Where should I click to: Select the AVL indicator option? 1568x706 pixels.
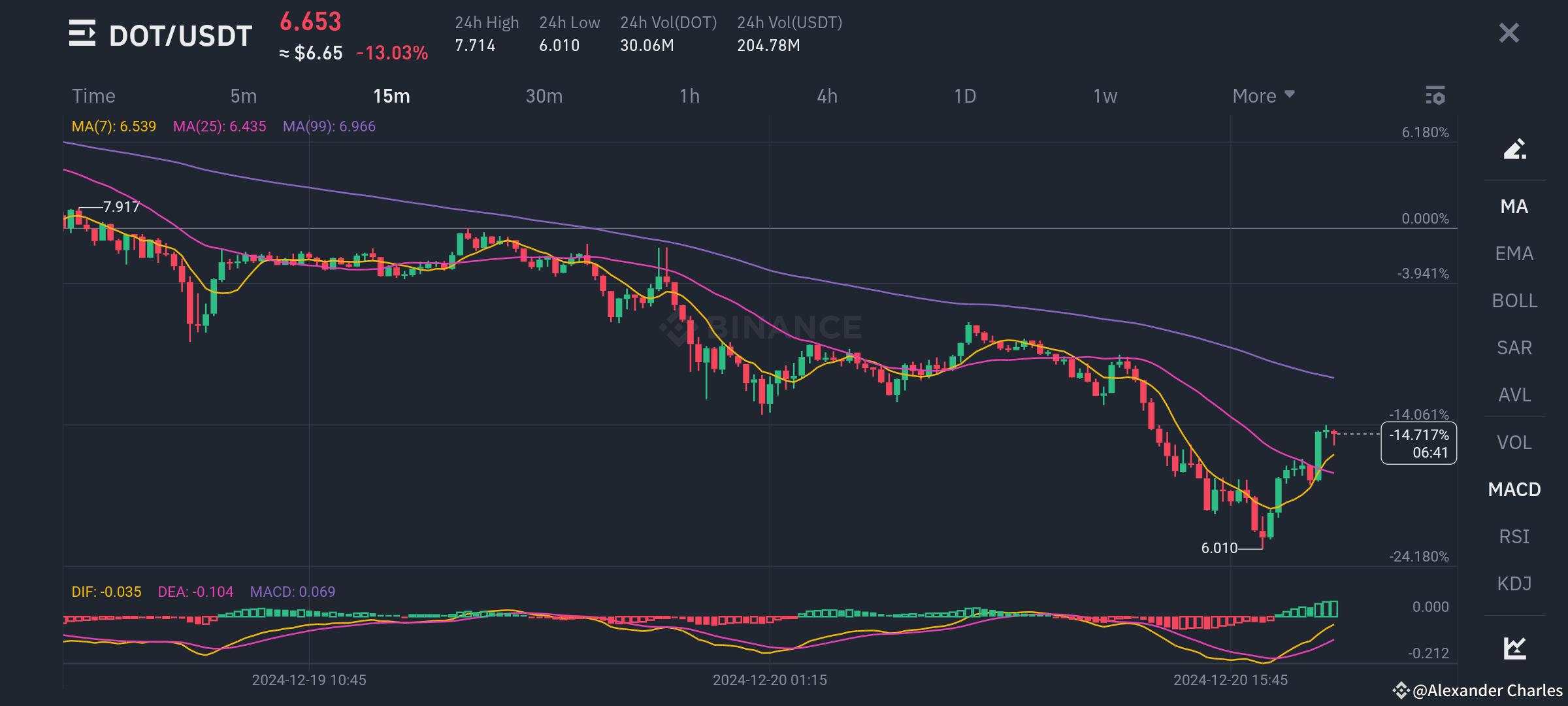[x=1514, y=395]
